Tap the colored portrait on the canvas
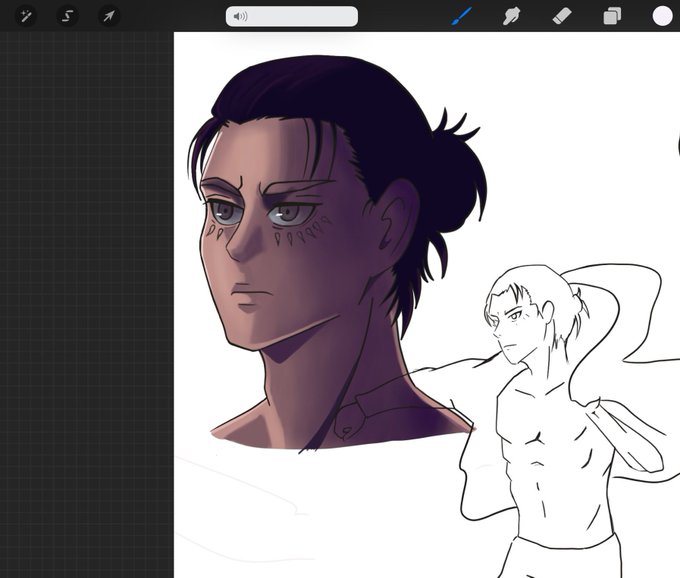 (338, 254)
